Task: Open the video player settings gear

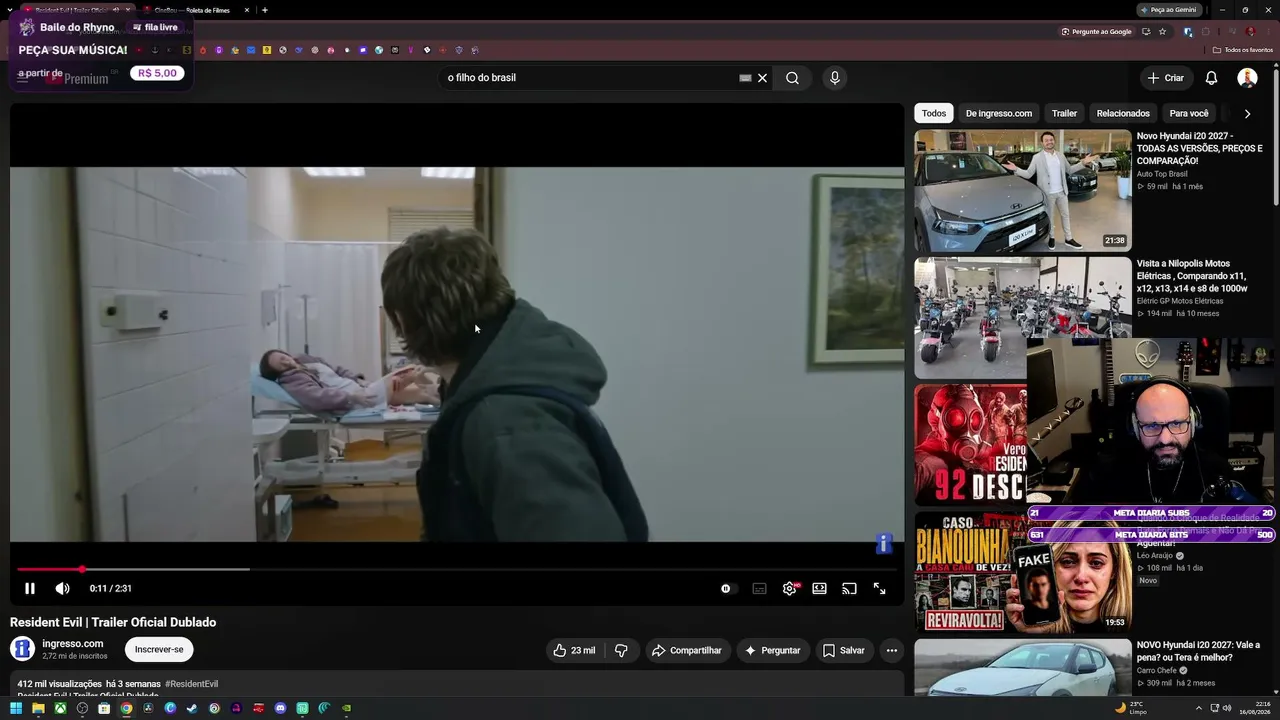Action: pyautogui.click(x=790, y=589)
